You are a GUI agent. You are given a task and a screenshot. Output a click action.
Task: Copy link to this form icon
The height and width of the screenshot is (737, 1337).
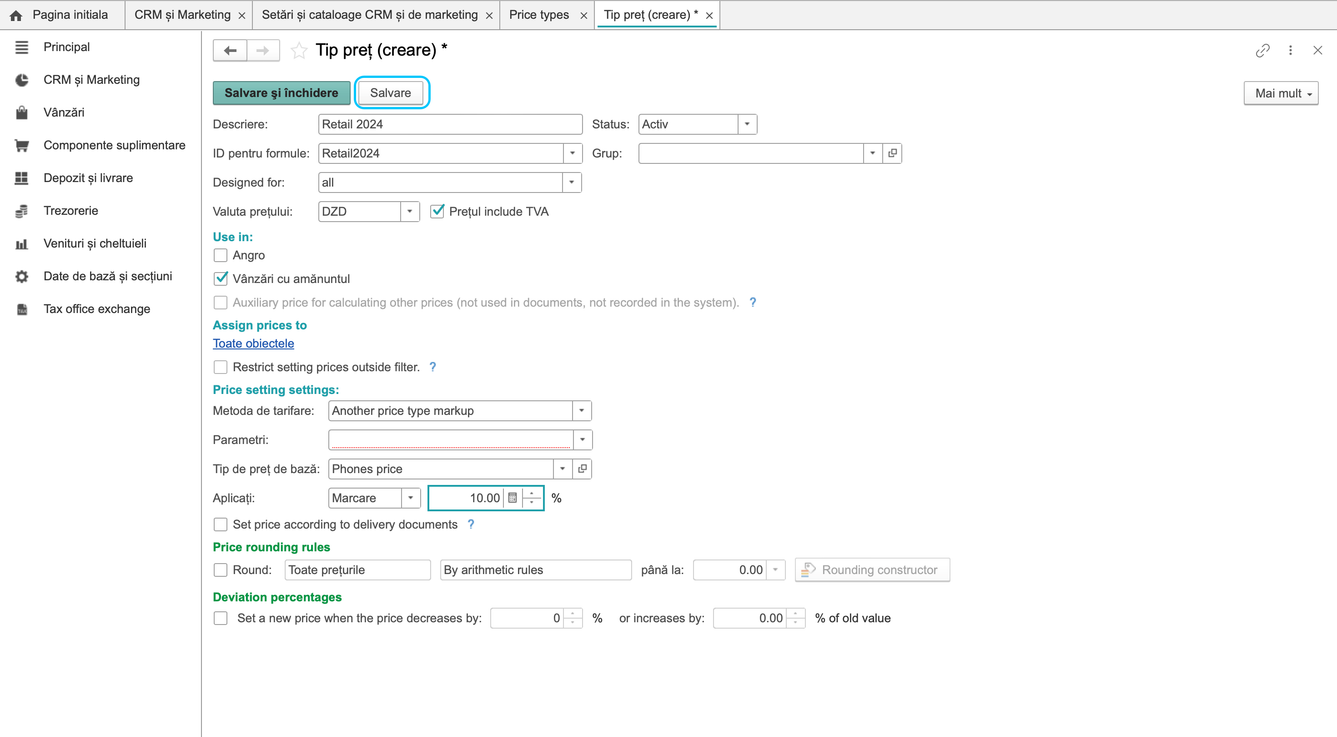(1263, 50)
